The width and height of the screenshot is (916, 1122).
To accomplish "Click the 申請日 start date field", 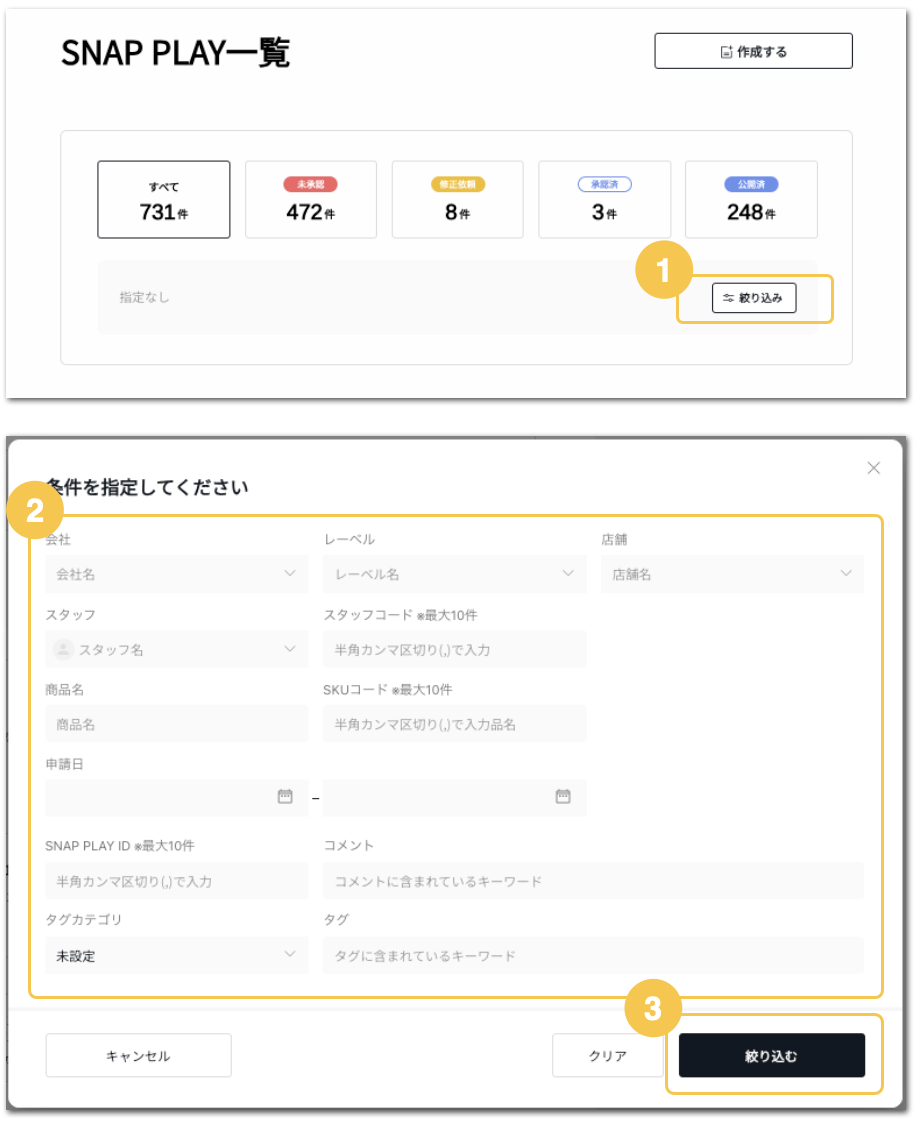I will point(177,797).
